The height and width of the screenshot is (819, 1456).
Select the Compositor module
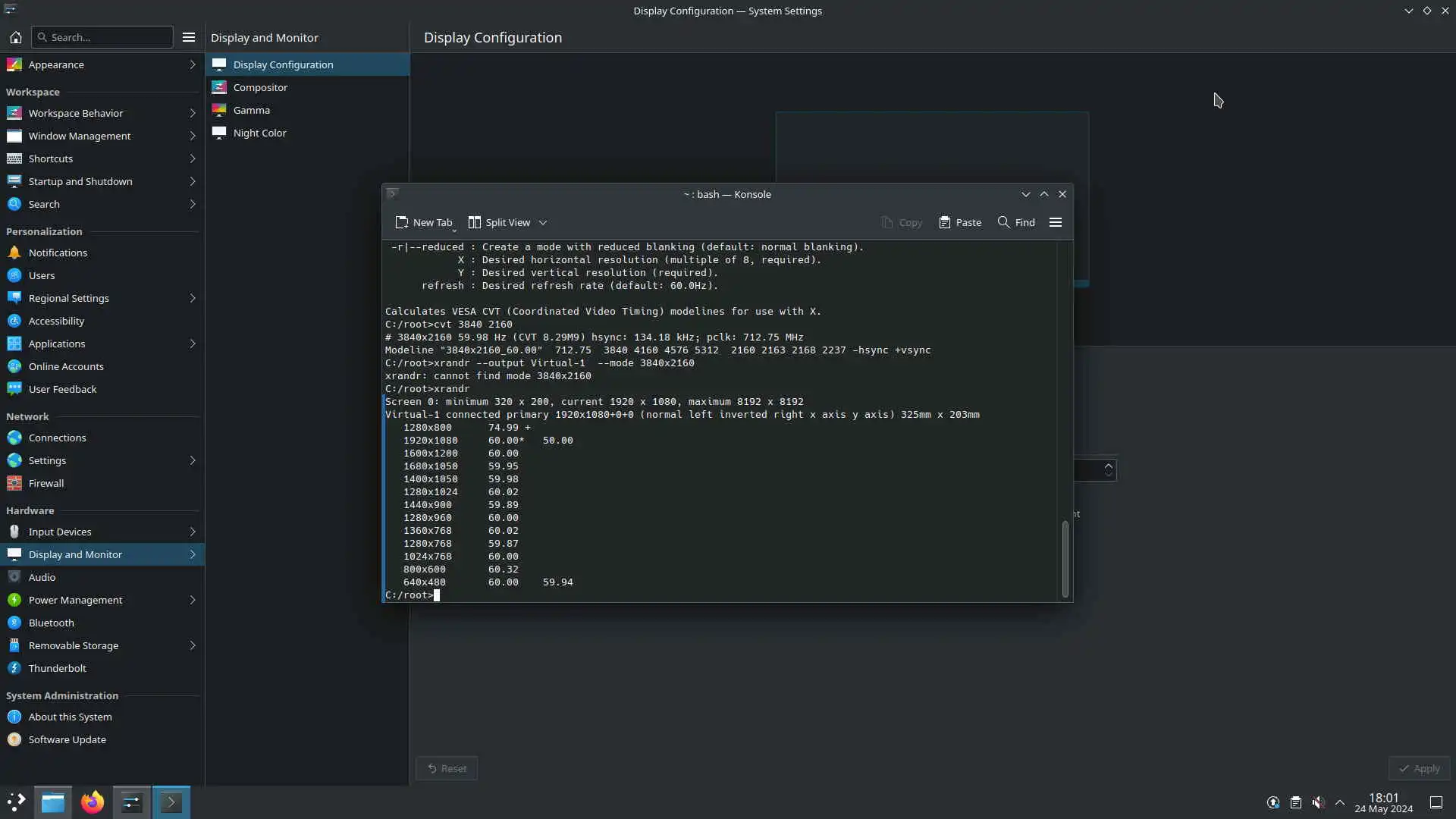[260, 87]
